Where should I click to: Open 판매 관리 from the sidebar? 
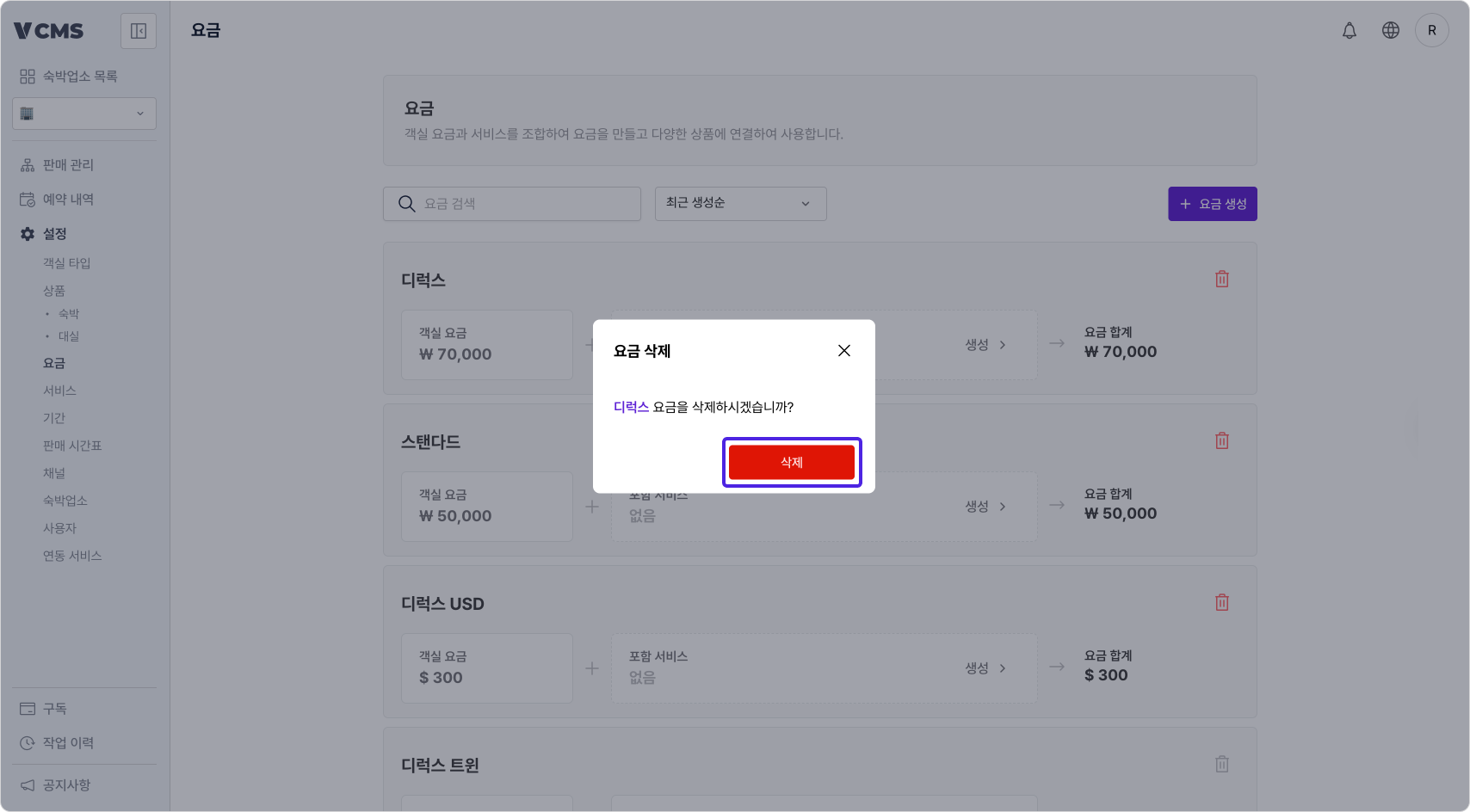[66, 164]
